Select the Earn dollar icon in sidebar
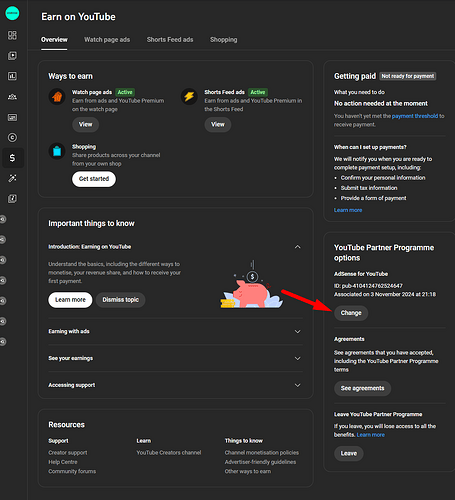The height and width of the screenshot is (500, 455). coord(12,158)
